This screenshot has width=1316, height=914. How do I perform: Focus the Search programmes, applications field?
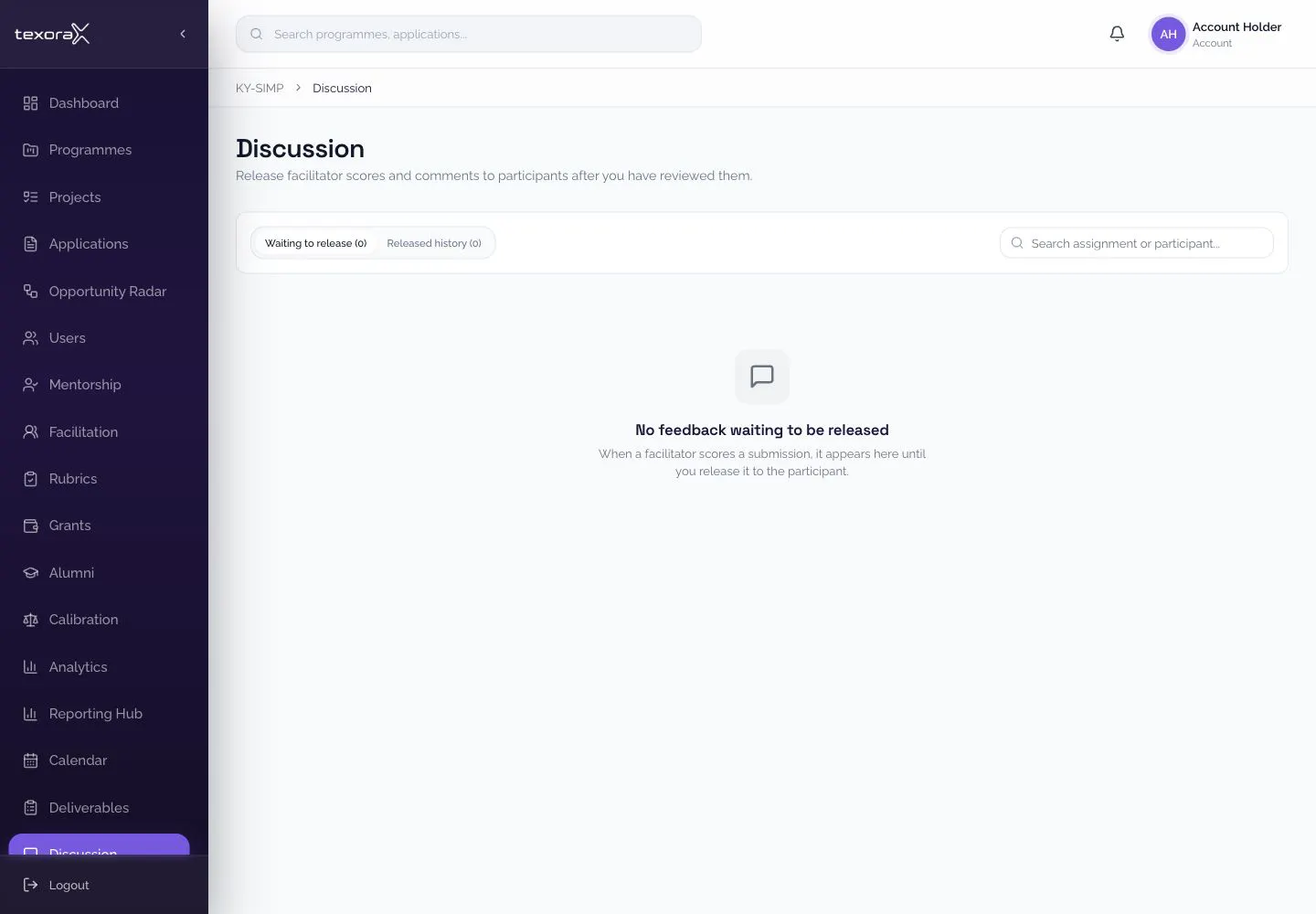coord(469,34)
